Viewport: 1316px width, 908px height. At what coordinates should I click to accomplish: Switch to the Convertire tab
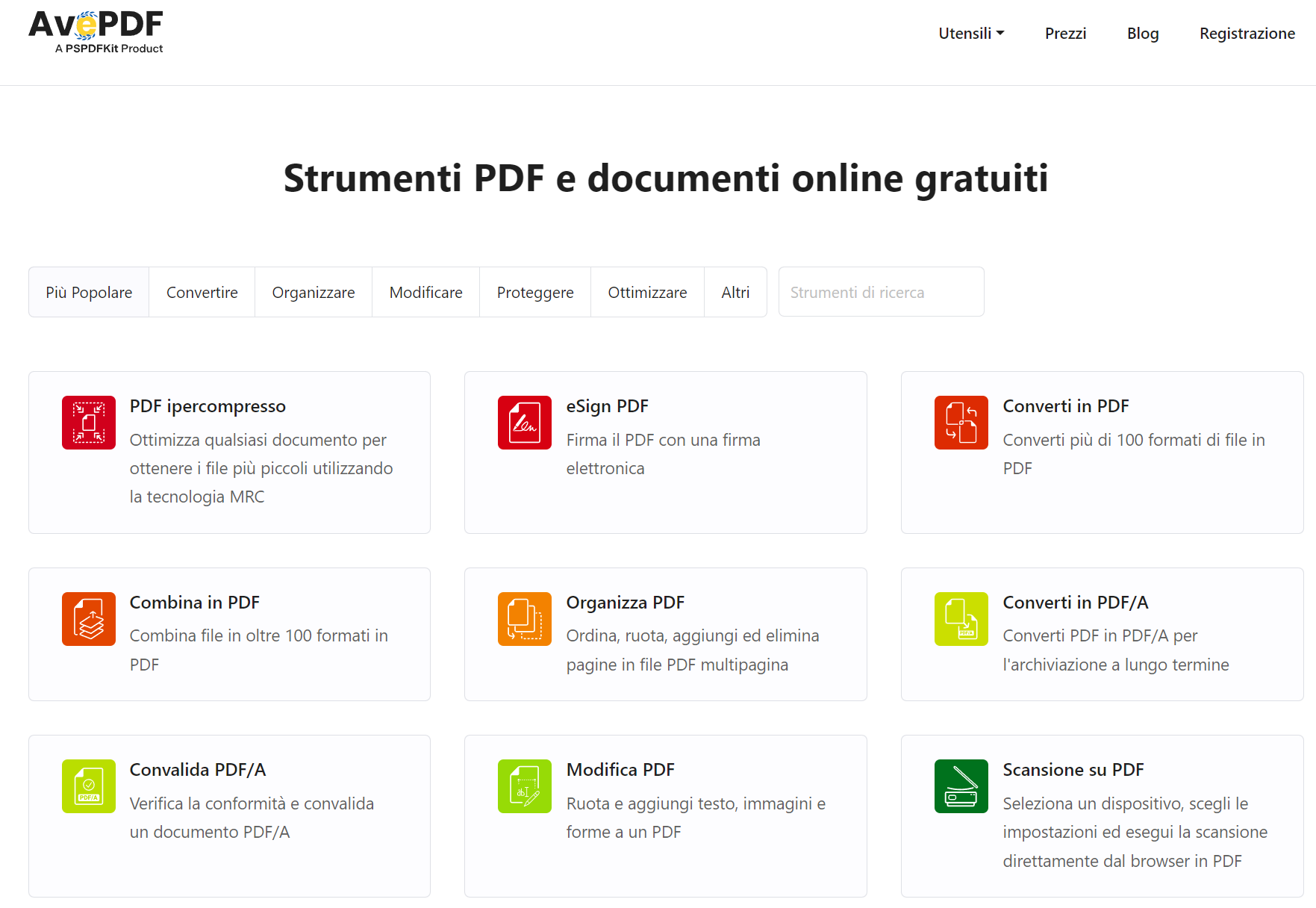point(202,292)
